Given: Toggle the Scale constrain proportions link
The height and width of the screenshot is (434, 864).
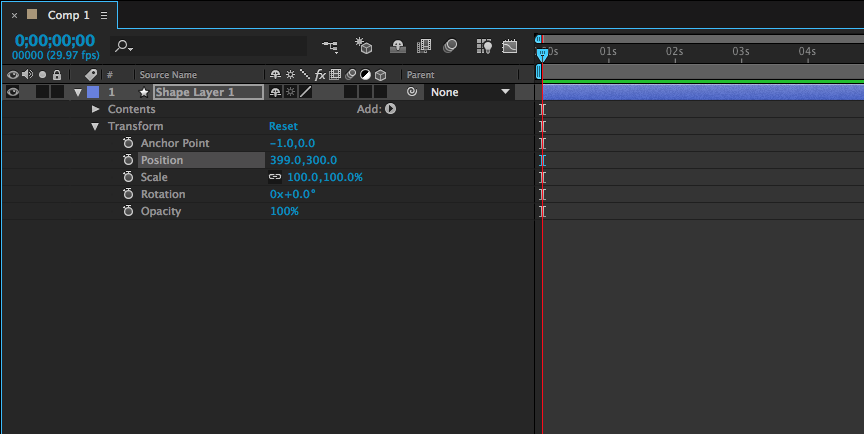Looking at the screenshot, I should 275,177.
